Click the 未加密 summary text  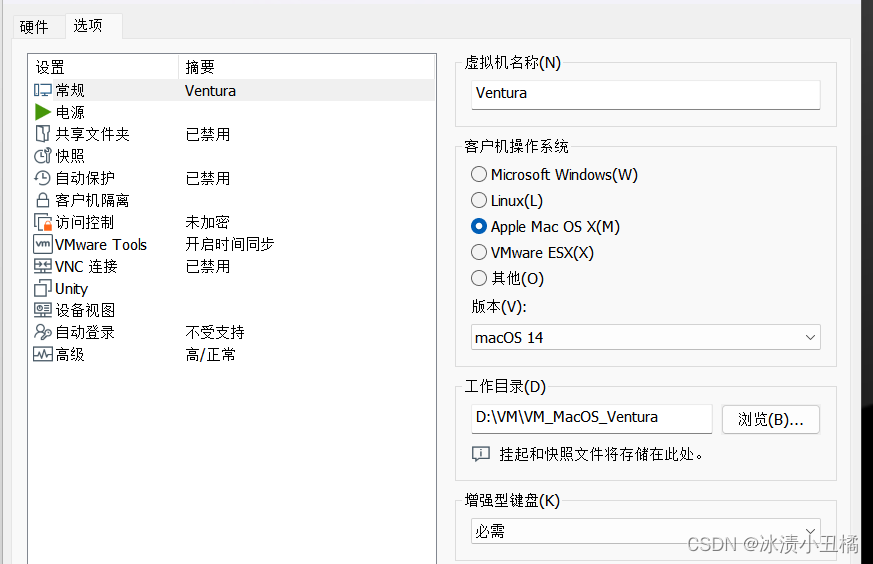tap(208, 222)
